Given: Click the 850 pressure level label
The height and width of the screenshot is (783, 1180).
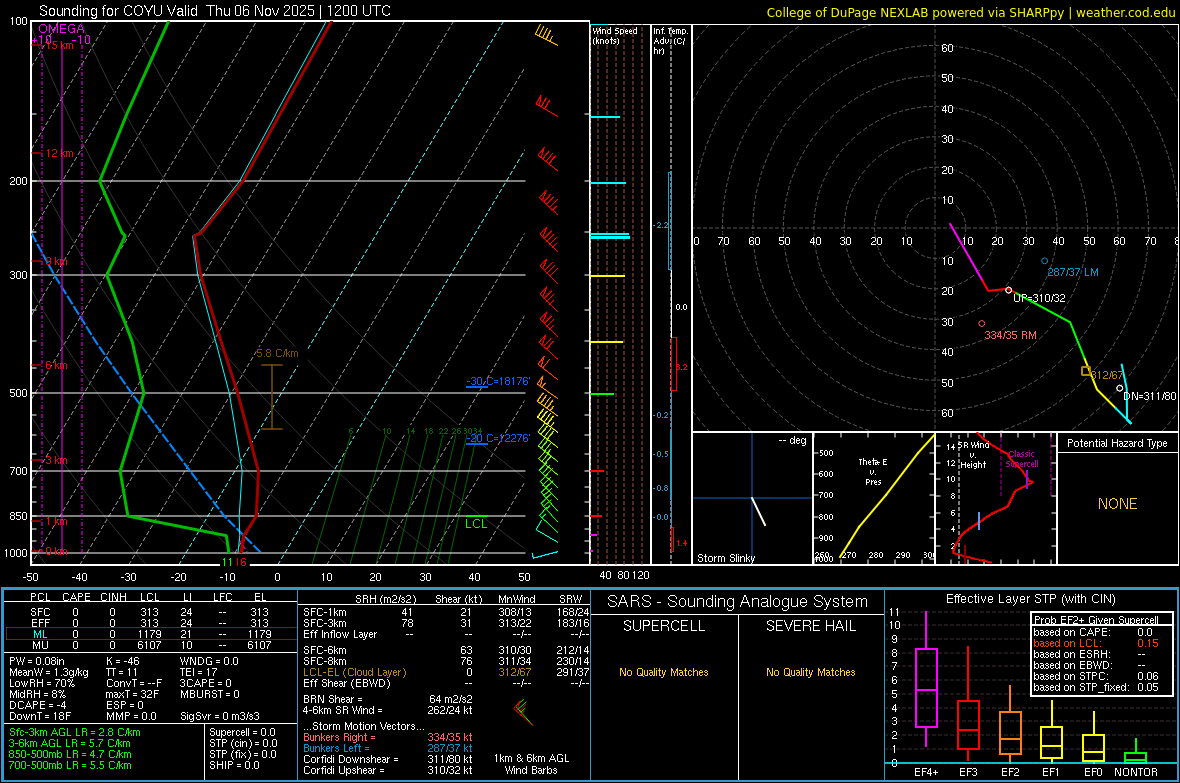Looking at the screenshot, I should 18,516.
